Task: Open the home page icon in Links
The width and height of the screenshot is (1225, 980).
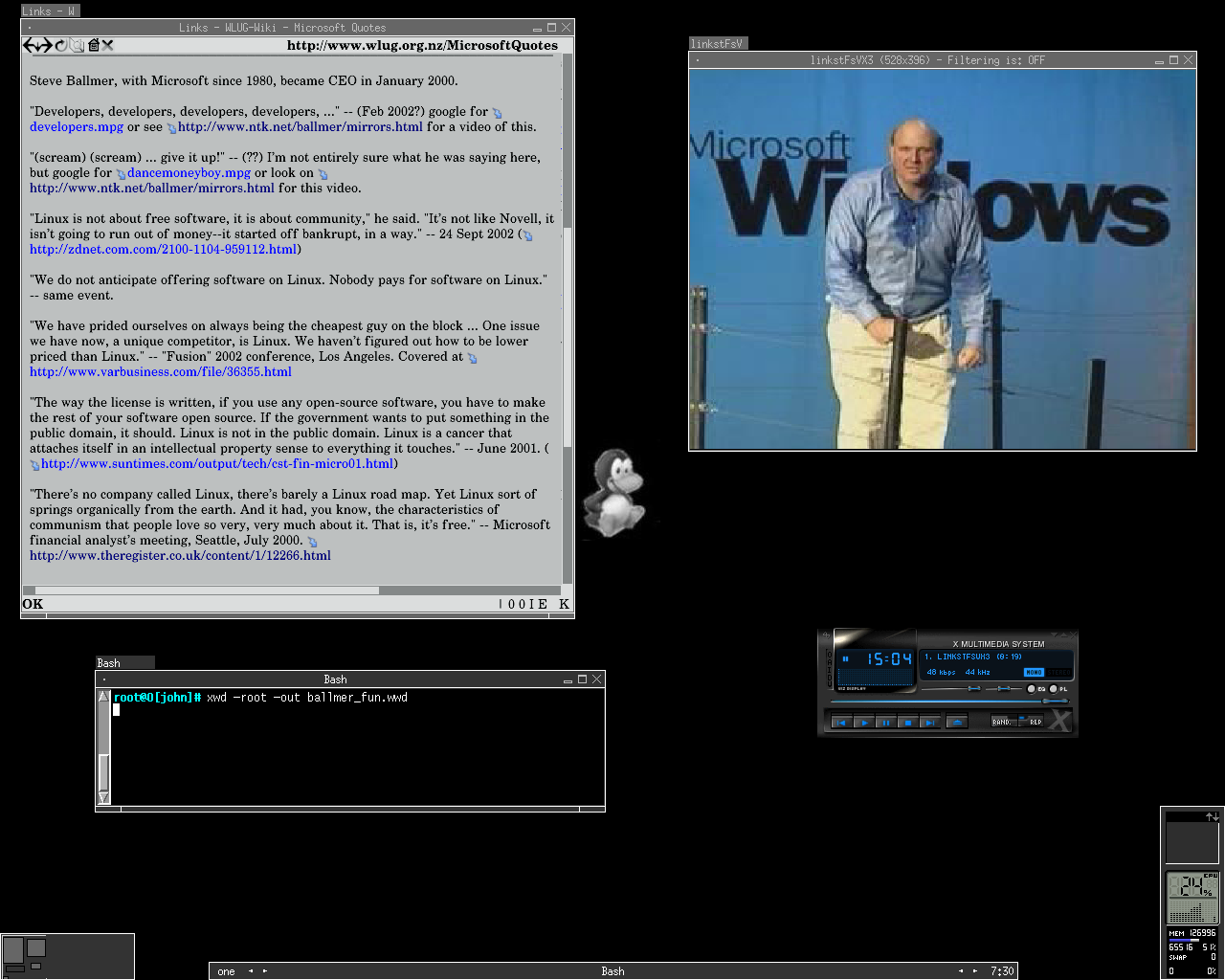Action: tap(94, 45)
